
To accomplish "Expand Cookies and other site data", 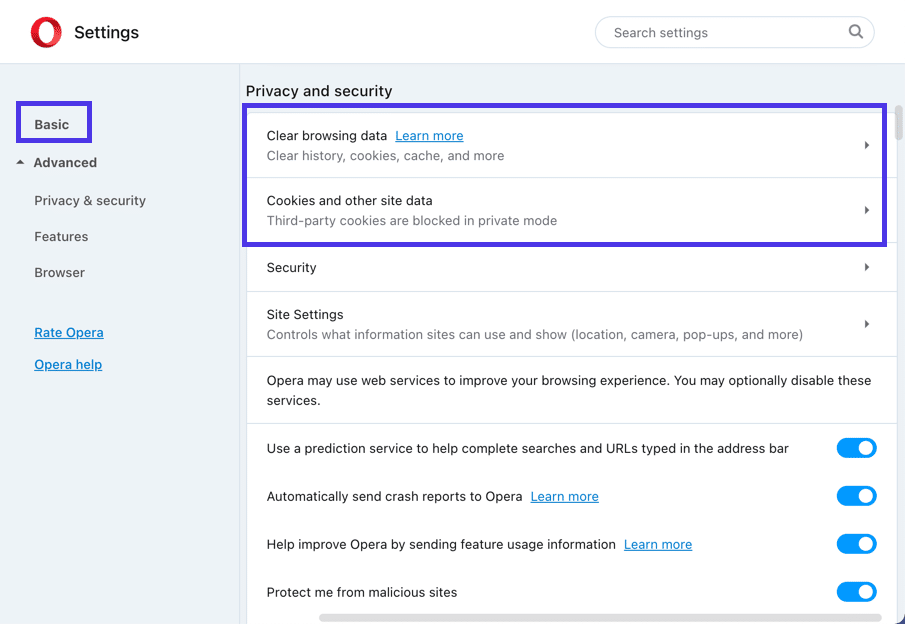I will click(866, 210).
